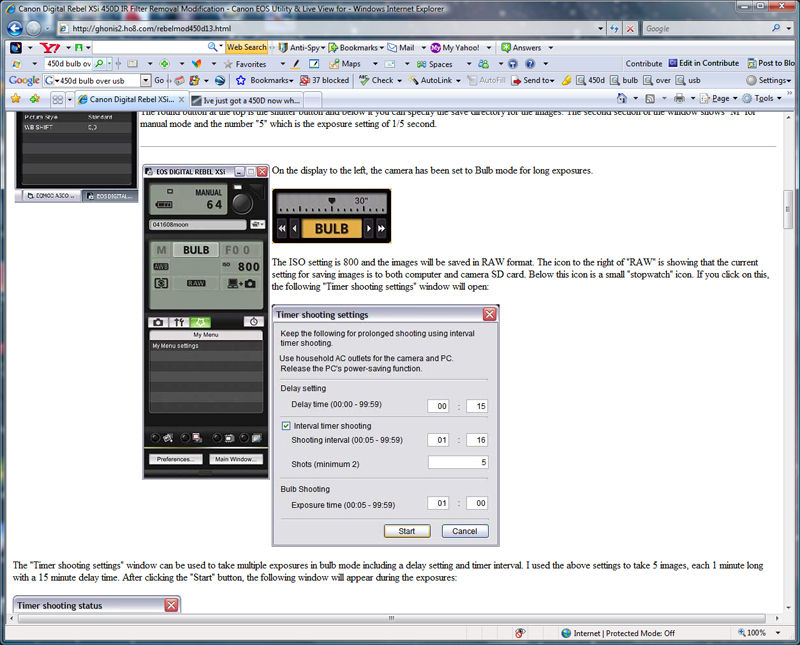The height and width of the screenshot is (645, 800).
Task: Toggle the M shooting mode indicator
Action: (x=161, y=250)
